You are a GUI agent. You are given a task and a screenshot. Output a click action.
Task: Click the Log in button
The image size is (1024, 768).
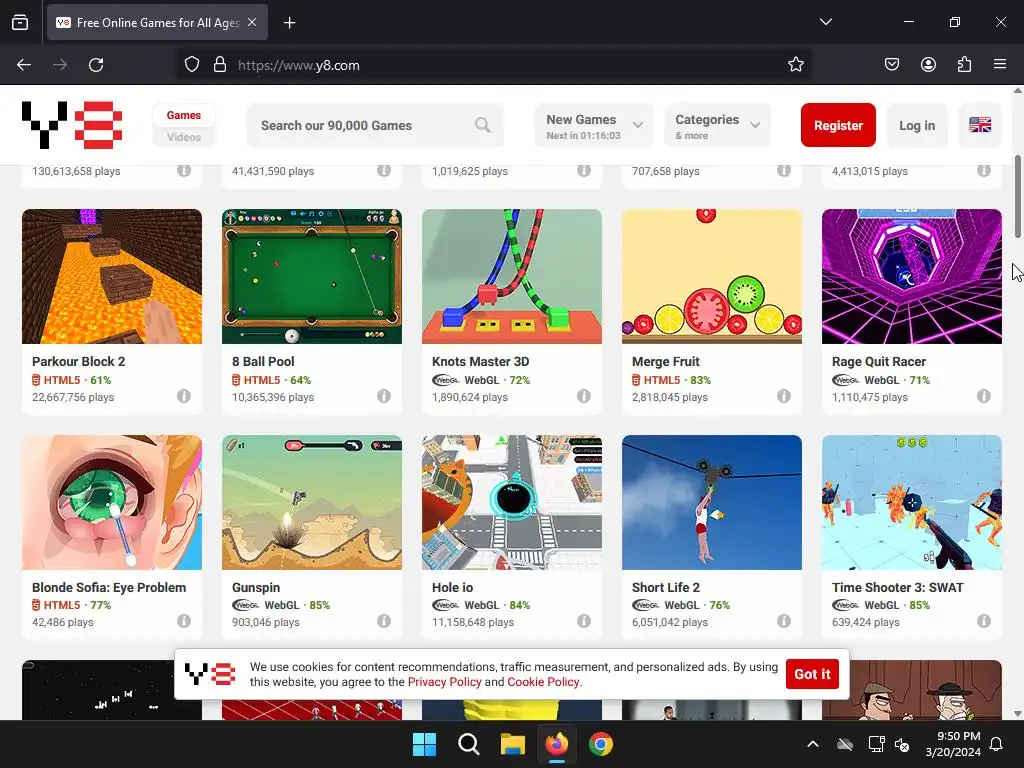917,125
